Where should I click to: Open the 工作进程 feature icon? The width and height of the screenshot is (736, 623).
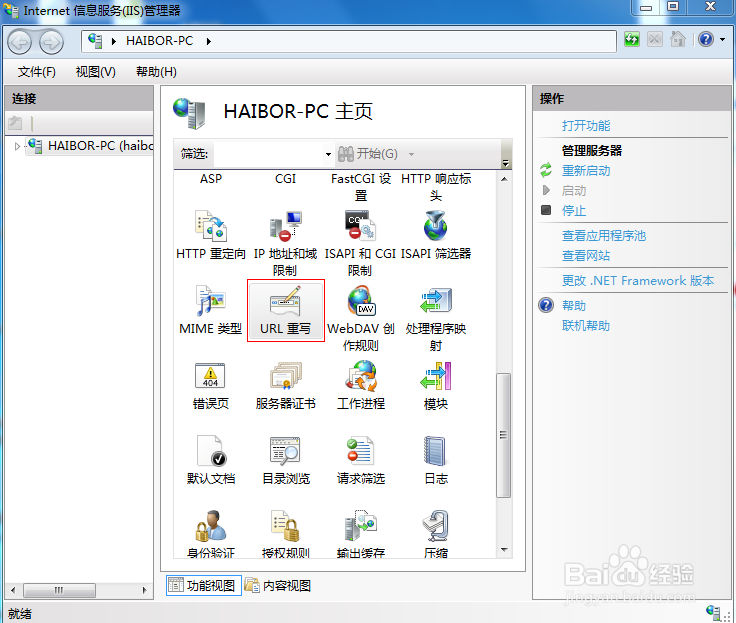point(360,376)
